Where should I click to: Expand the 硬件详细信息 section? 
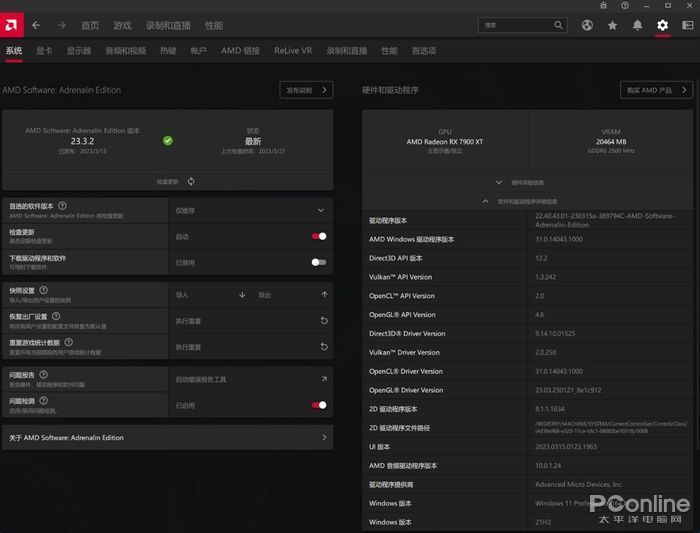coord(528,182)
